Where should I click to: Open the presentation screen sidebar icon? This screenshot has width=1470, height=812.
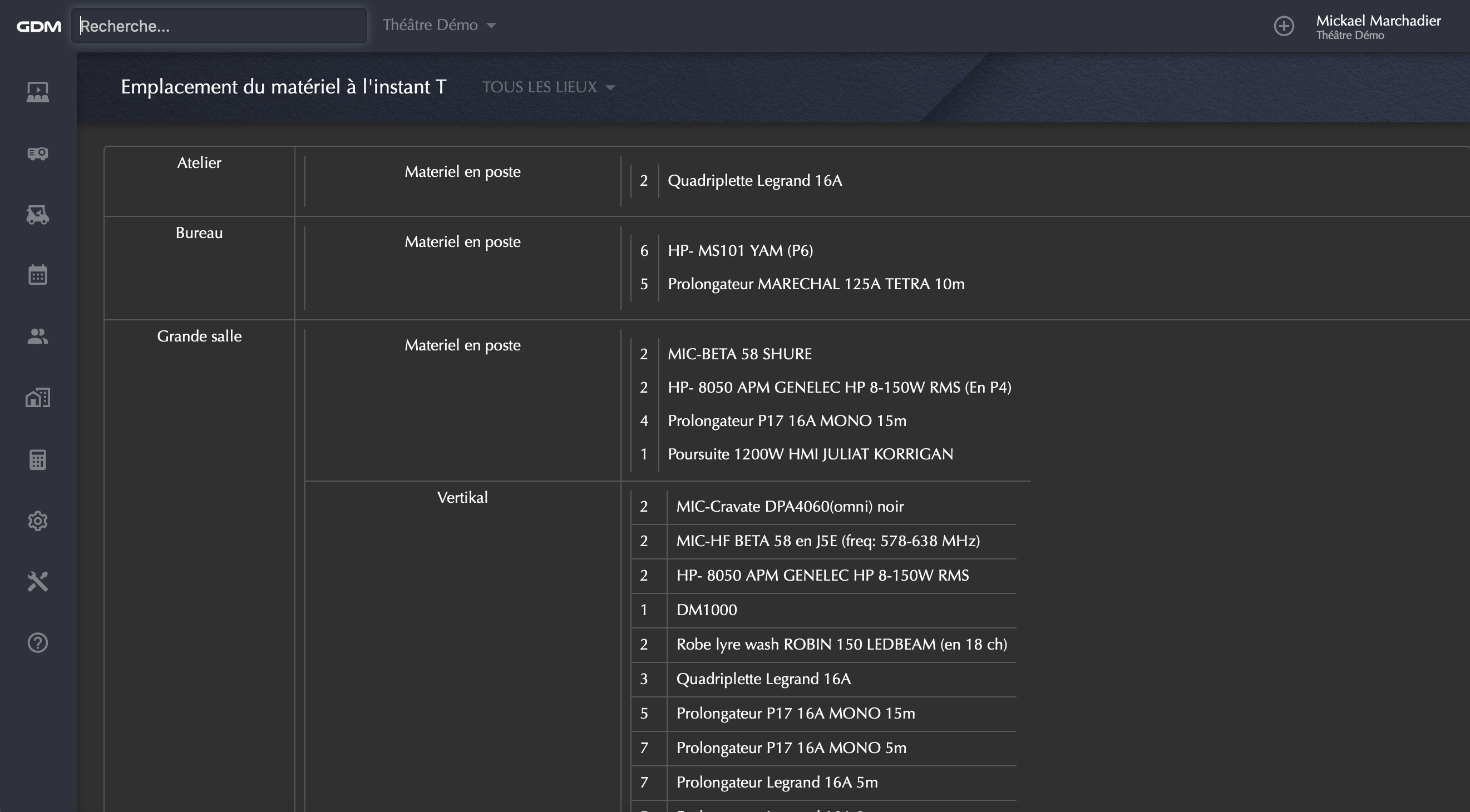click(x=38, y=92)
